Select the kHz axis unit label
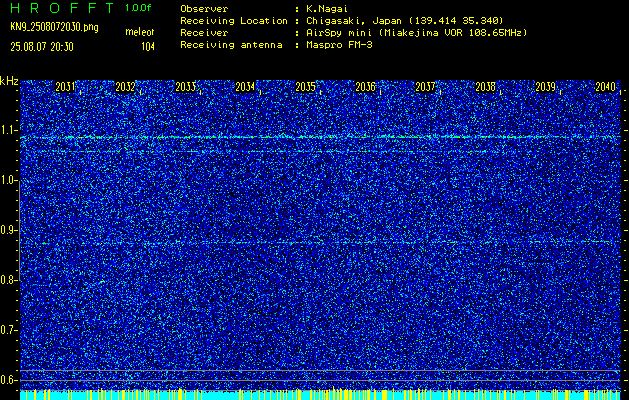This screenshot has height=400, width=629. pyautogui.click(x=9, y=81)
